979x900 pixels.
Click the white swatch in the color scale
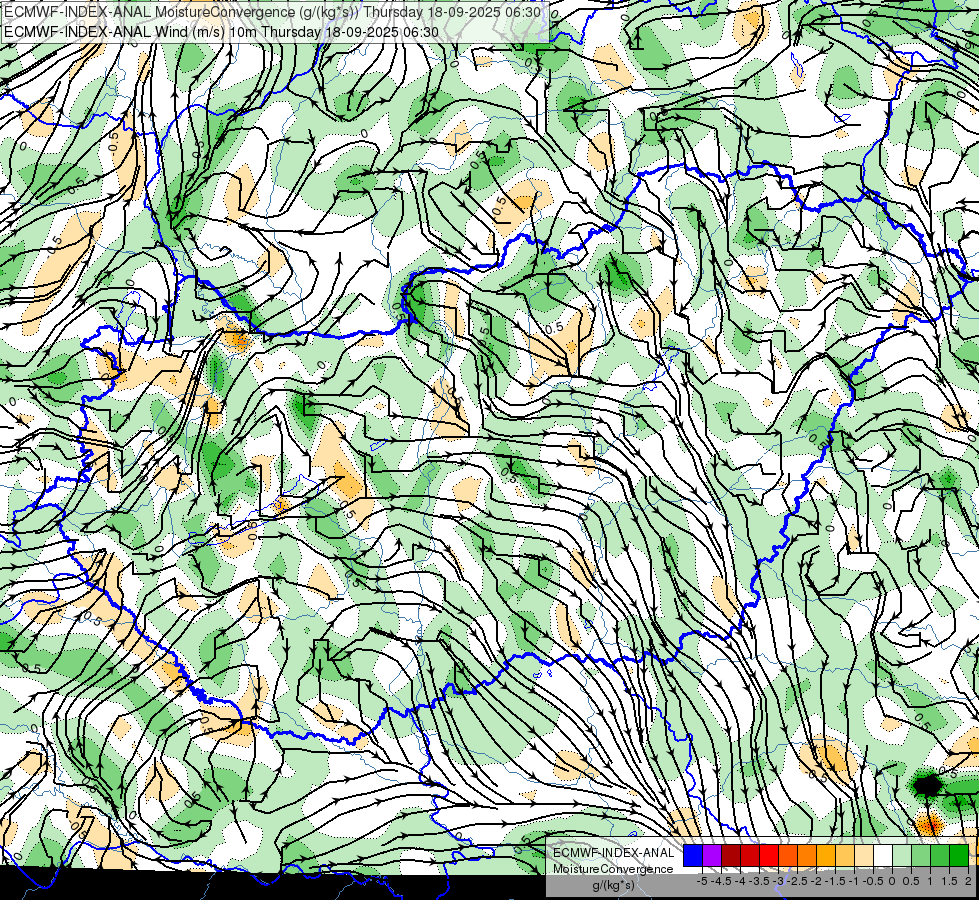click(882, 855)
